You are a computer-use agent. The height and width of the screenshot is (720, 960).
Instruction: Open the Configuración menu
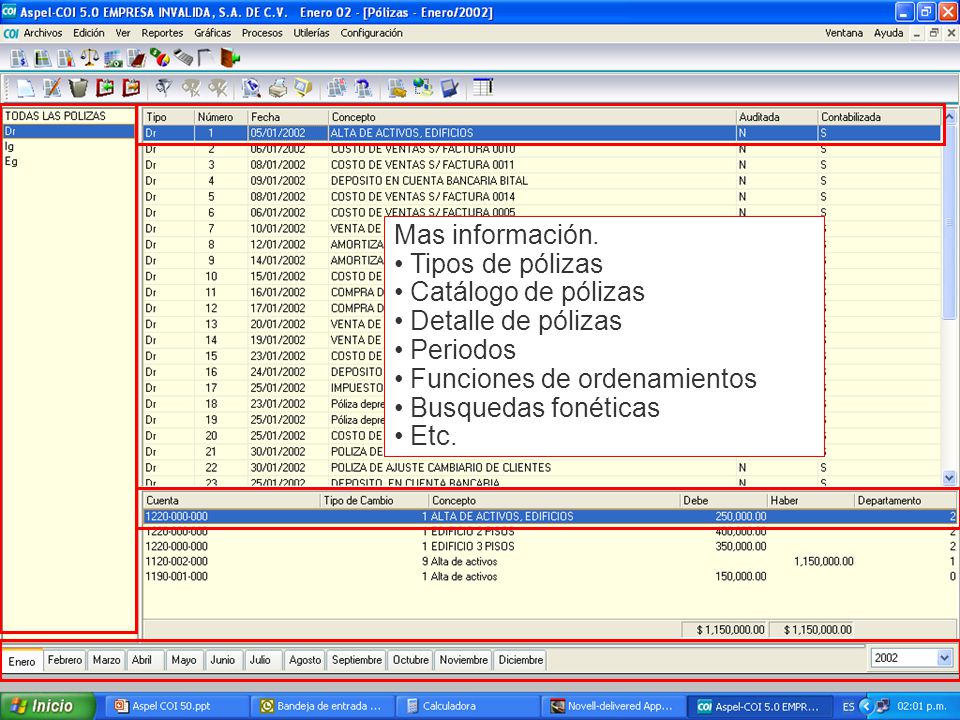[x=372, y=33]
